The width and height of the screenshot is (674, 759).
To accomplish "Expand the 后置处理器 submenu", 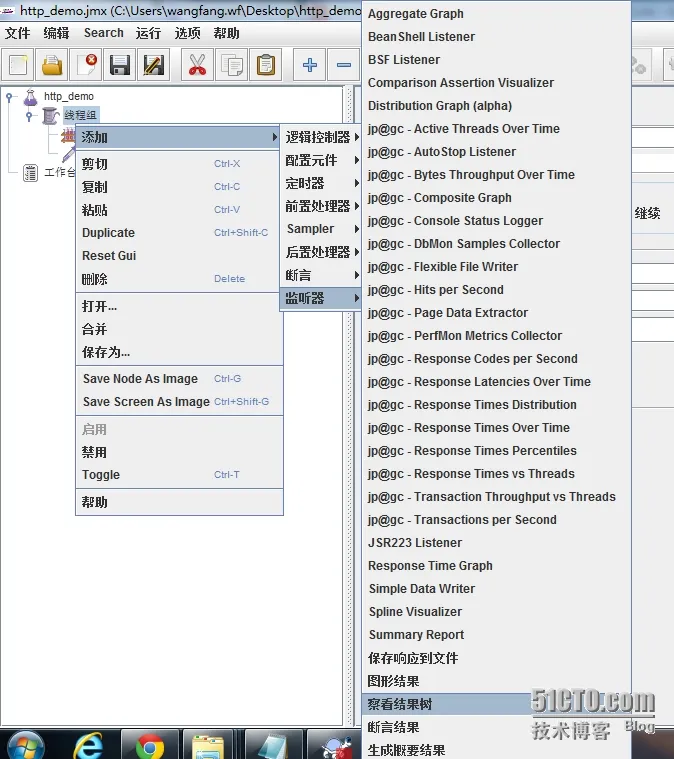I will [x=321, y=252].
